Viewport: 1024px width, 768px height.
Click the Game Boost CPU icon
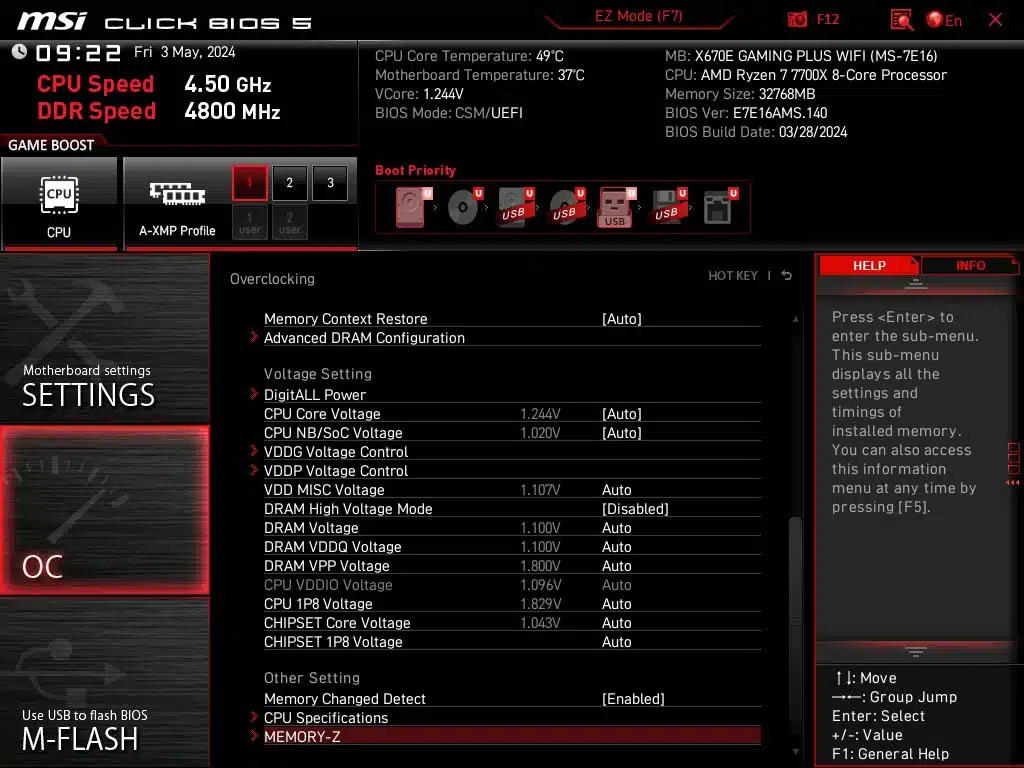pyautogui.click(x=59, y=203)
